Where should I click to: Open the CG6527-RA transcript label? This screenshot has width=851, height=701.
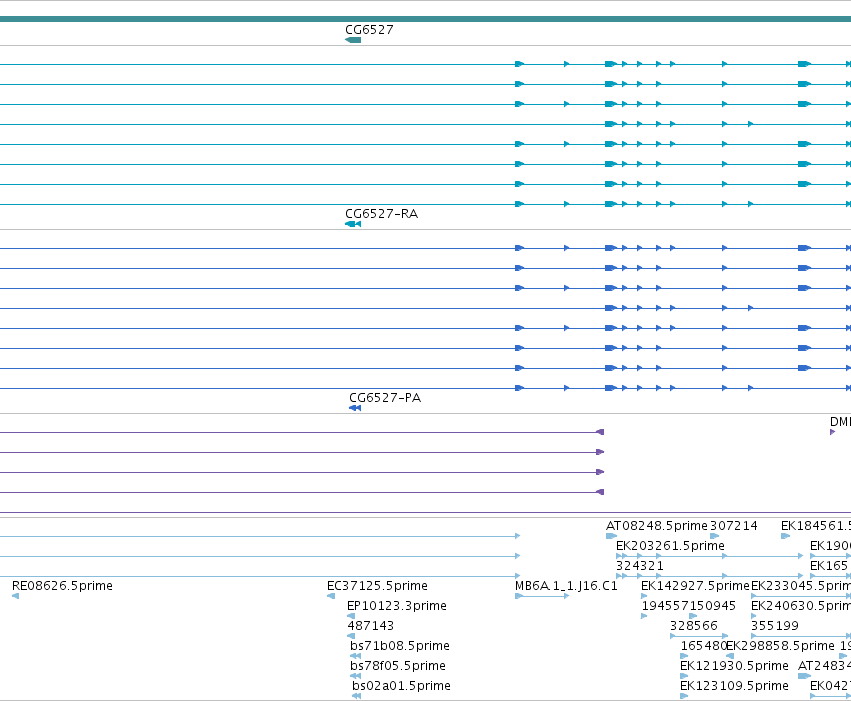point(382,214)
